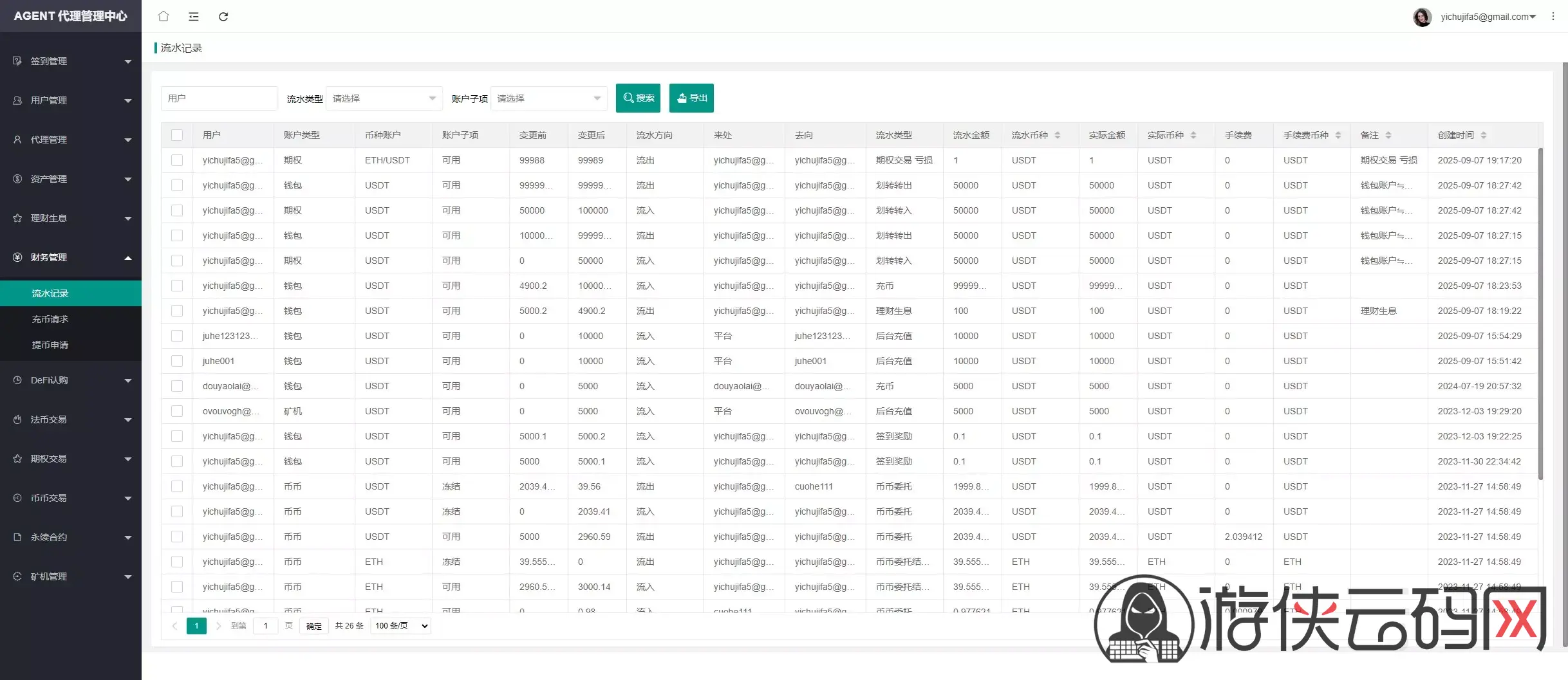Click the home icon in top bar
Viewport: 1568px width, 680px height.
point(163,17)
